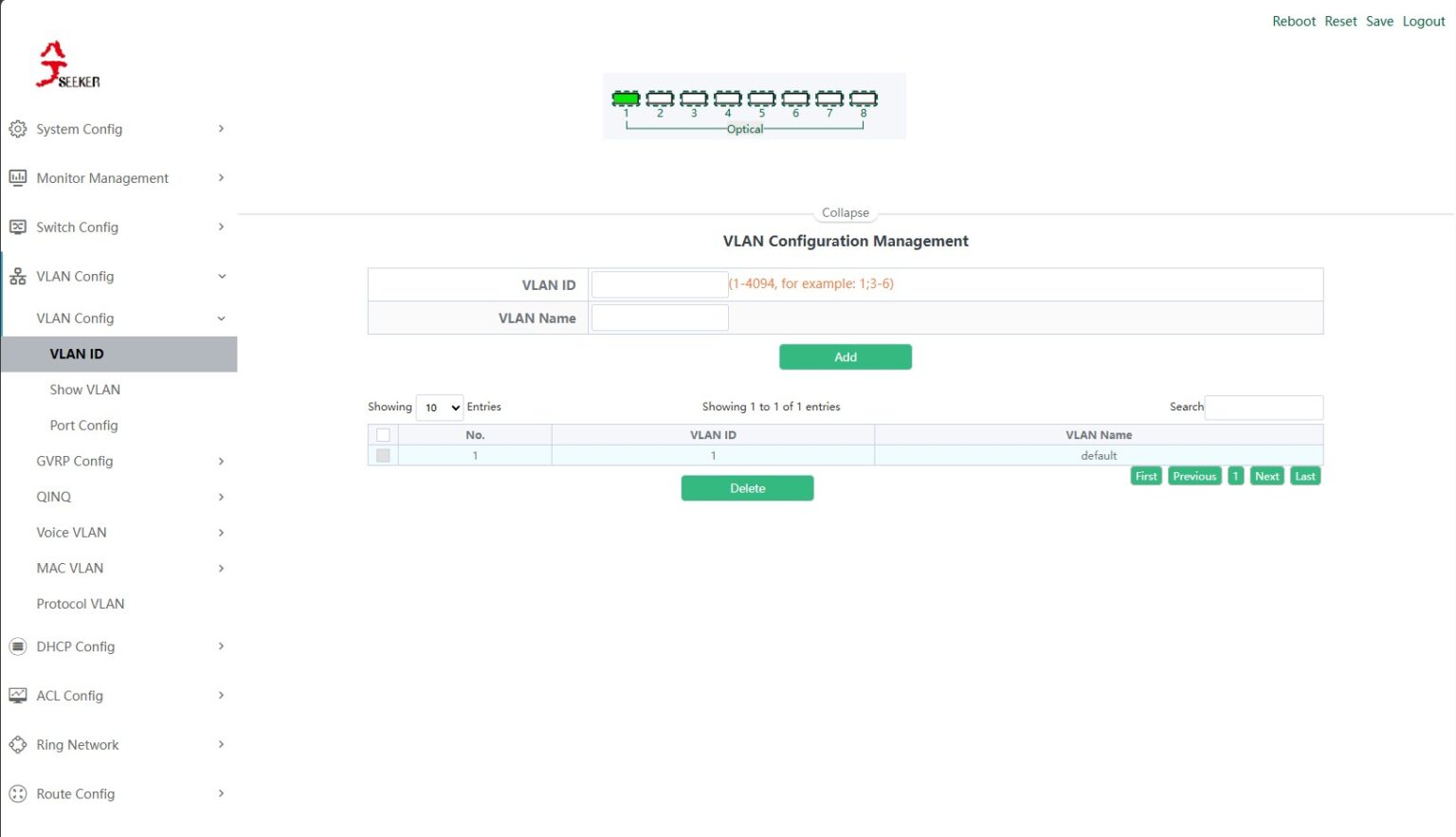Click the Save link at top
Screen dimensions: 1456x837
coord(1379,21)
